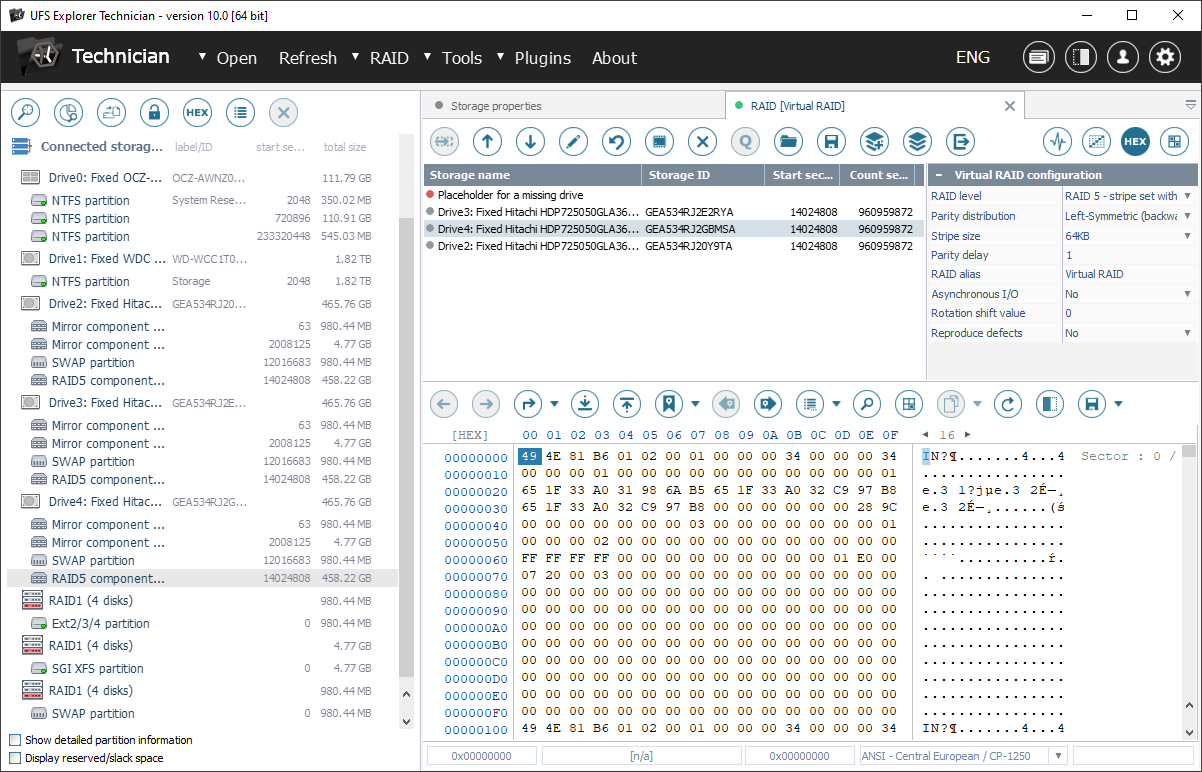Open the About menu

pos(614,58)
